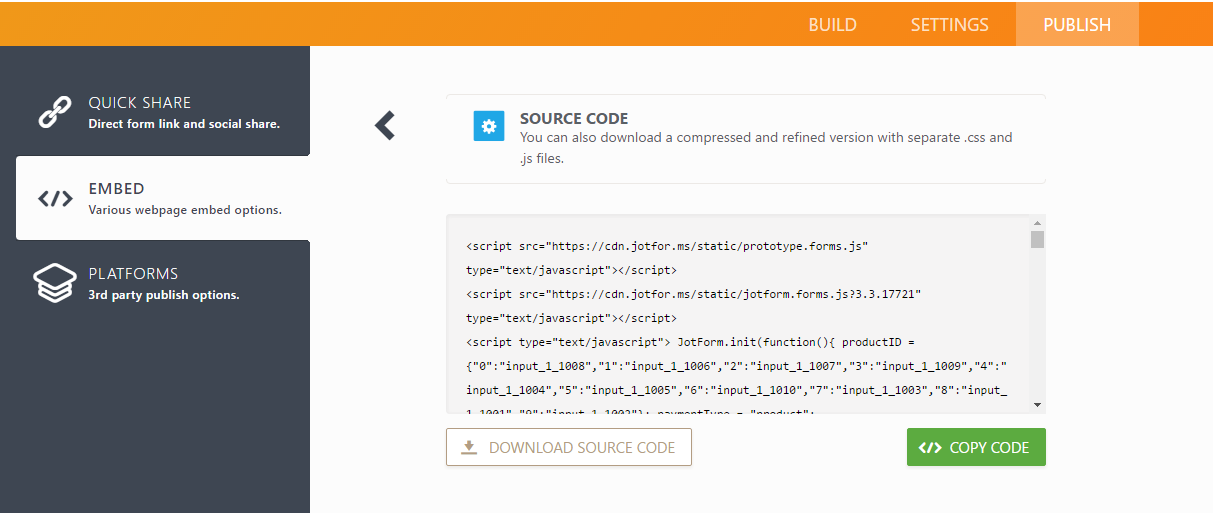Click the code box scroll up arrow
The image size is (1213, 513).
pos(1038,223)
